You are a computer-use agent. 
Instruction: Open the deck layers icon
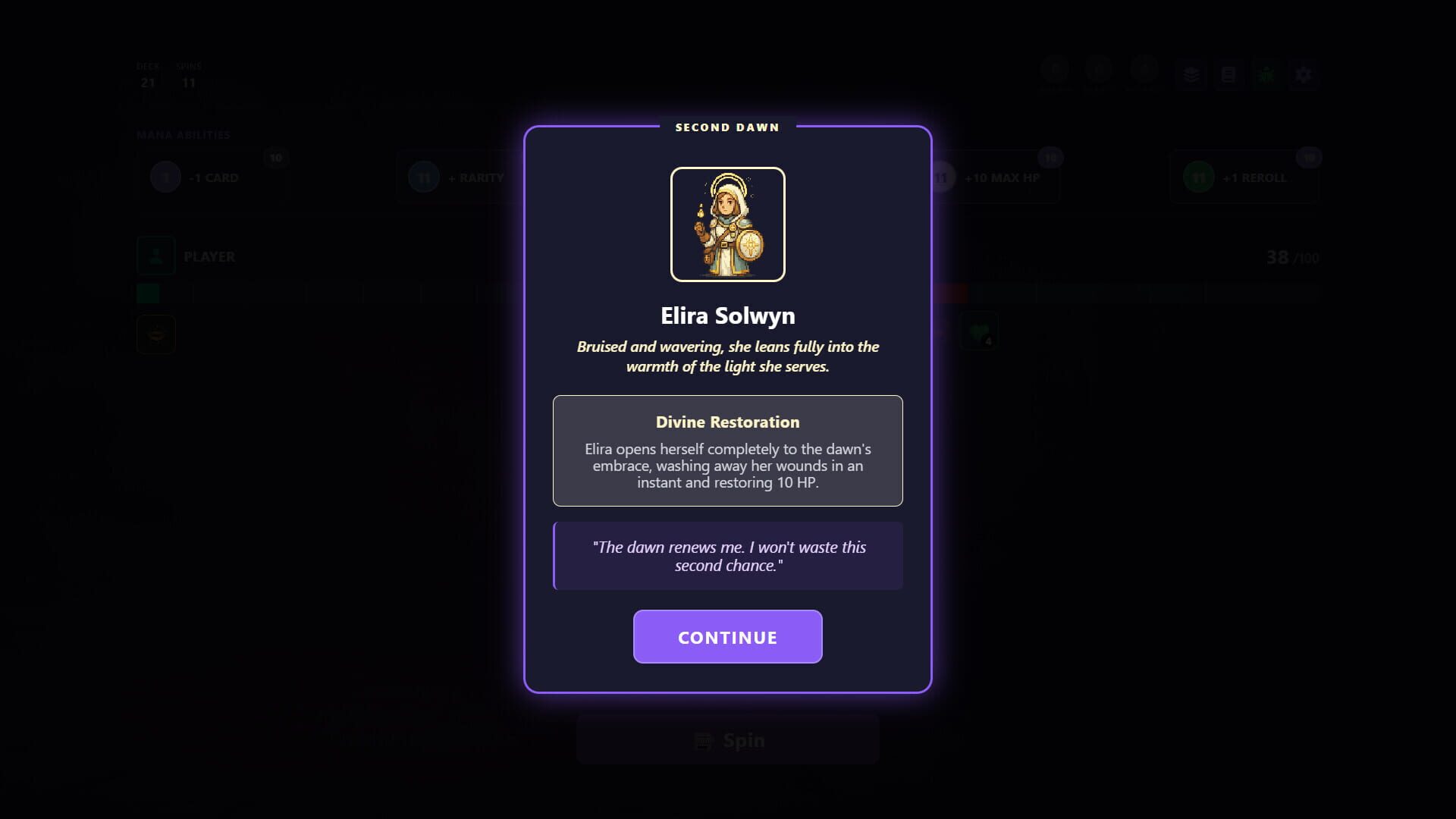coord(1191,74)
